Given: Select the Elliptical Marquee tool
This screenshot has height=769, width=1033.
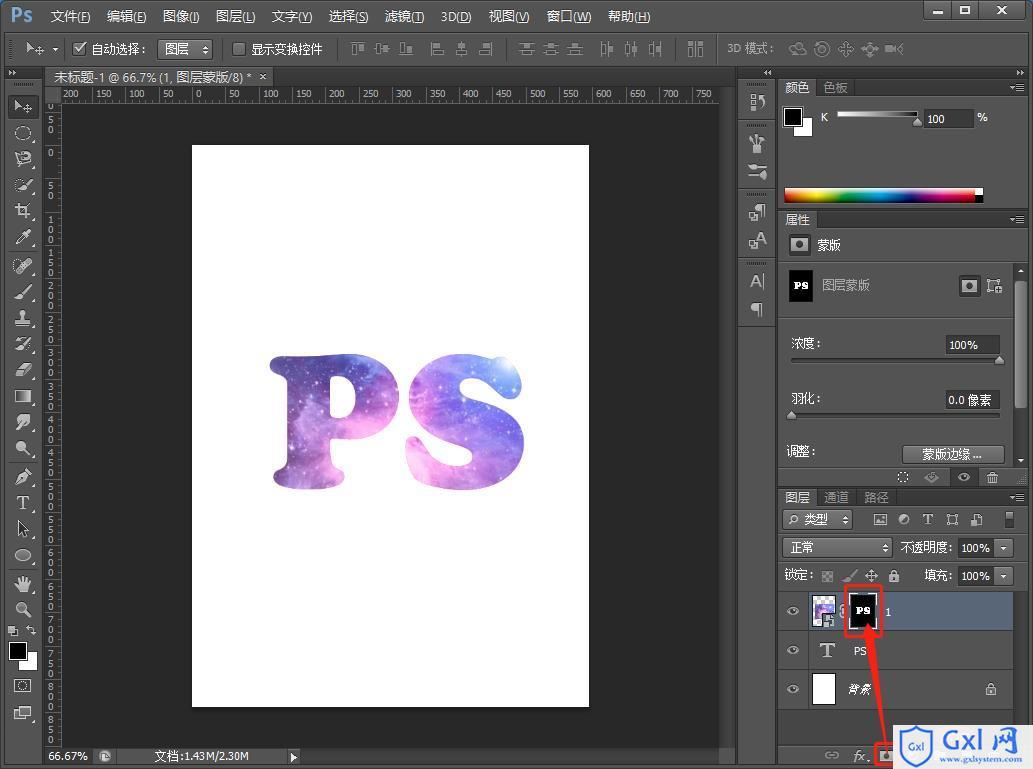Looking at the screenshot, I should click(x=22, y=133).
